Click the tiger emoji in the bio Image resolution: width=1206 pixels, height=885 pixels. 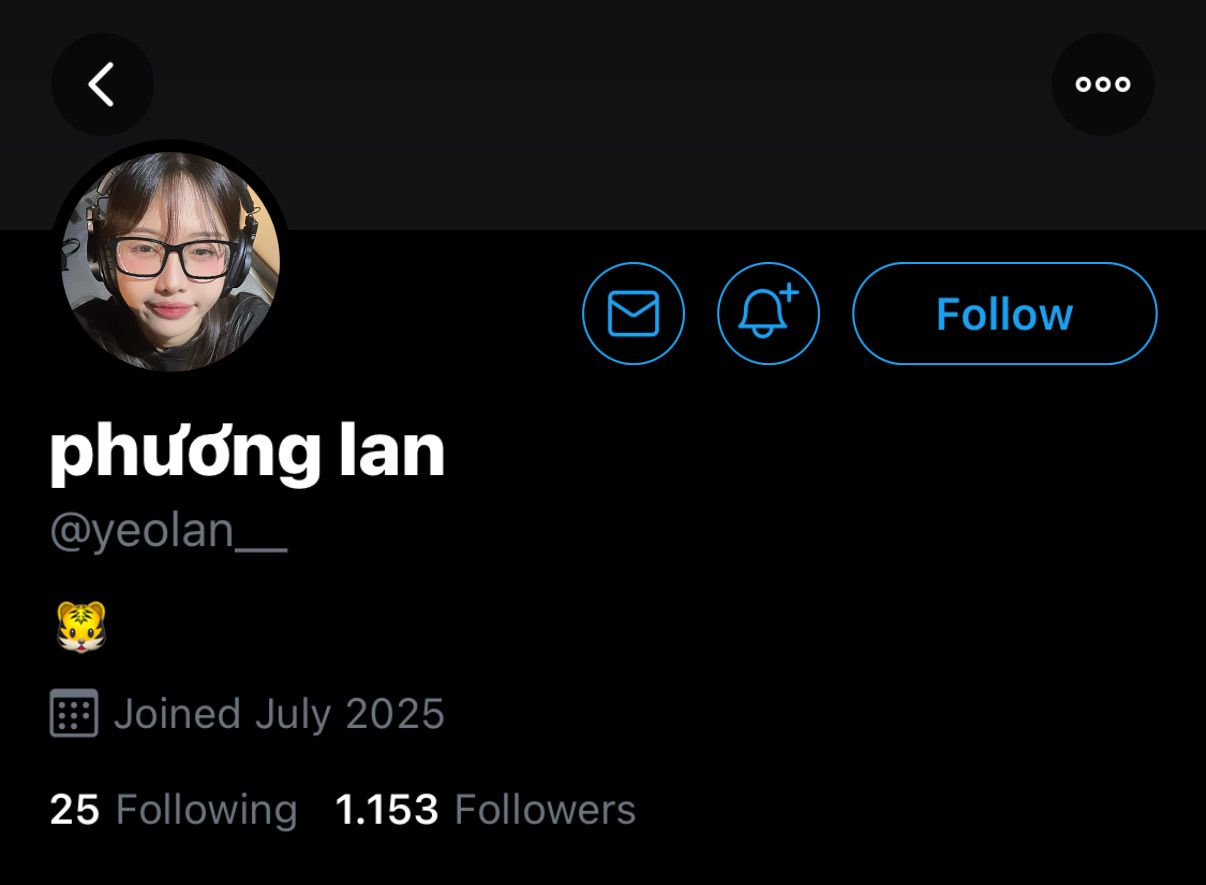pos(81,627)
